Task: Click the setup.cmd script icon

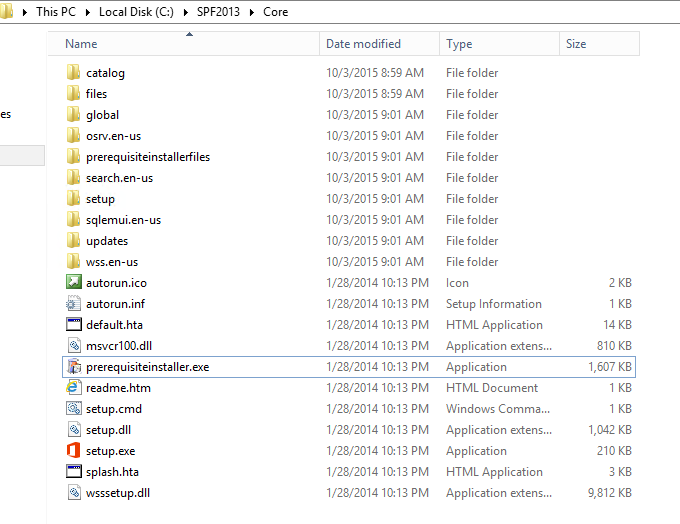Action: (x=73, y=408)
